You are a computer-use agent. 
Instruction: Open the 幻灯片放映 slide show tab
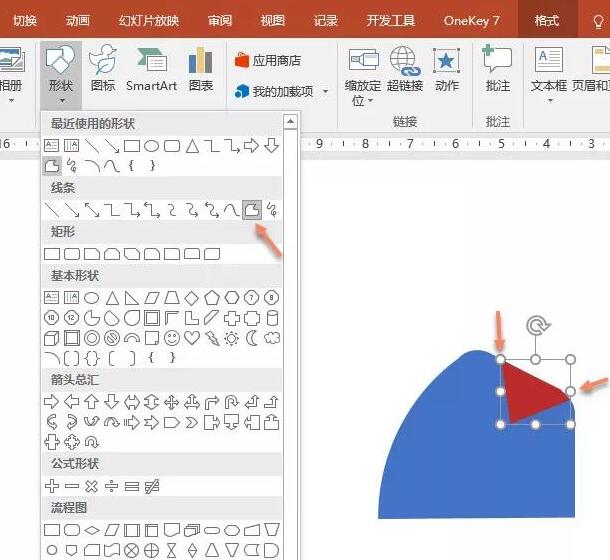(x=149, y=20)
